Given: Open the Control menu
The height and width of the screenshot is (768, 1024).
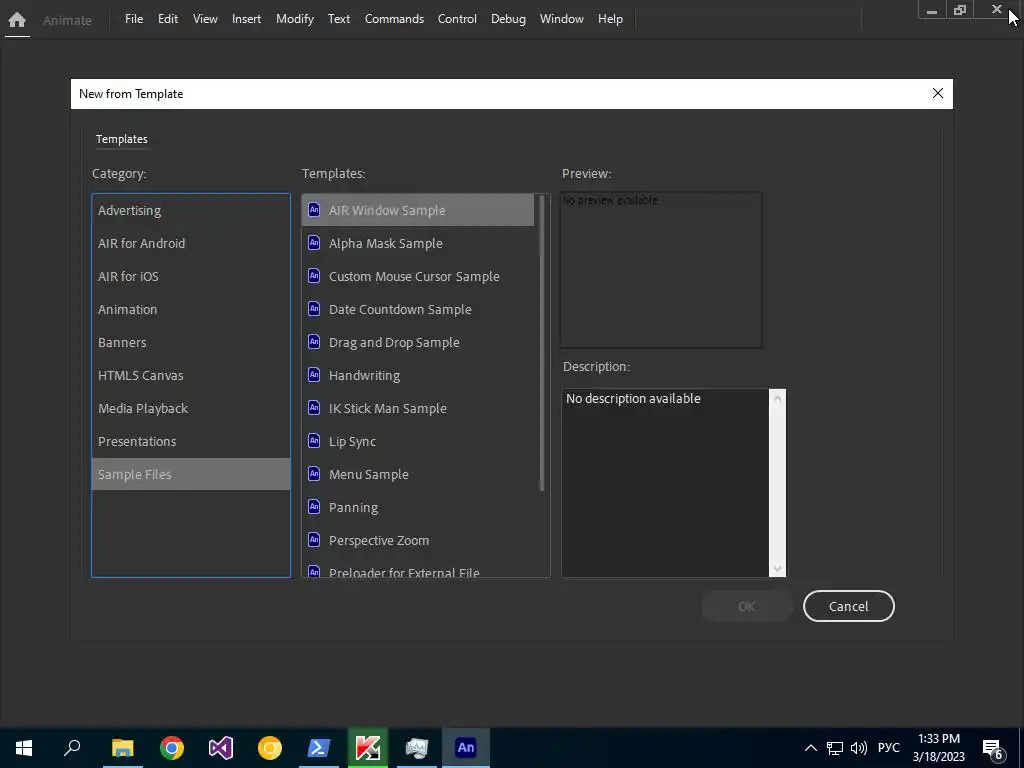Looking at the screenshot, I should point(457,19).
